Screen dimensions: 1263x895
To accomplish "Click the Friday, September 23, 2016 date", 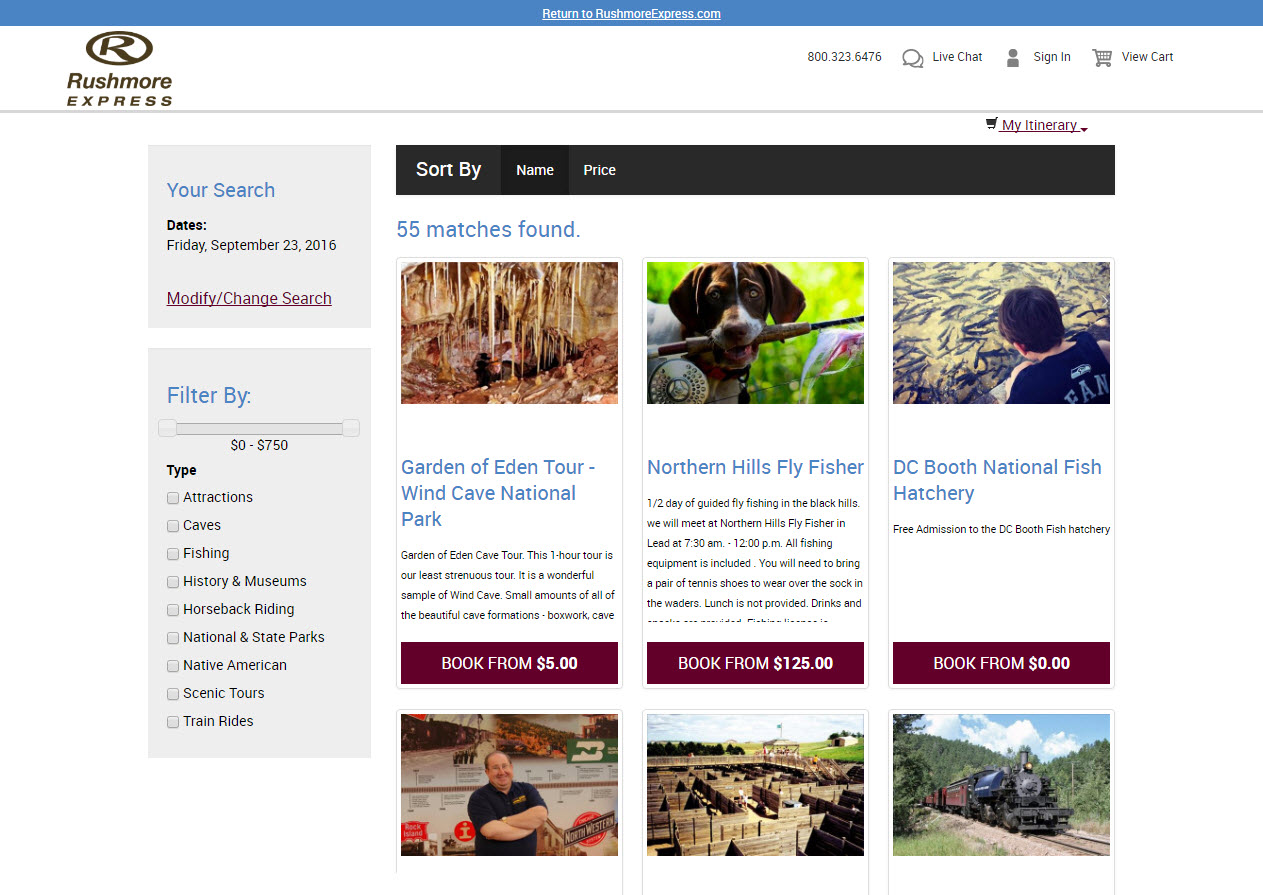I will coord(251,245).
